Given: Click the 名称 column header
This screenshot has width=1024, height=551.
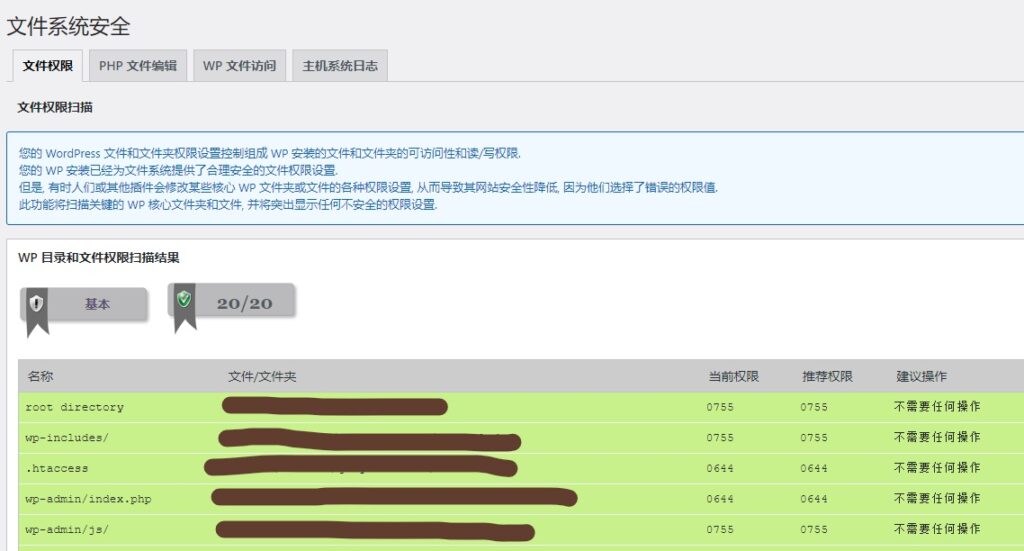Looking at the screenshot, I should tap(40, 377).
